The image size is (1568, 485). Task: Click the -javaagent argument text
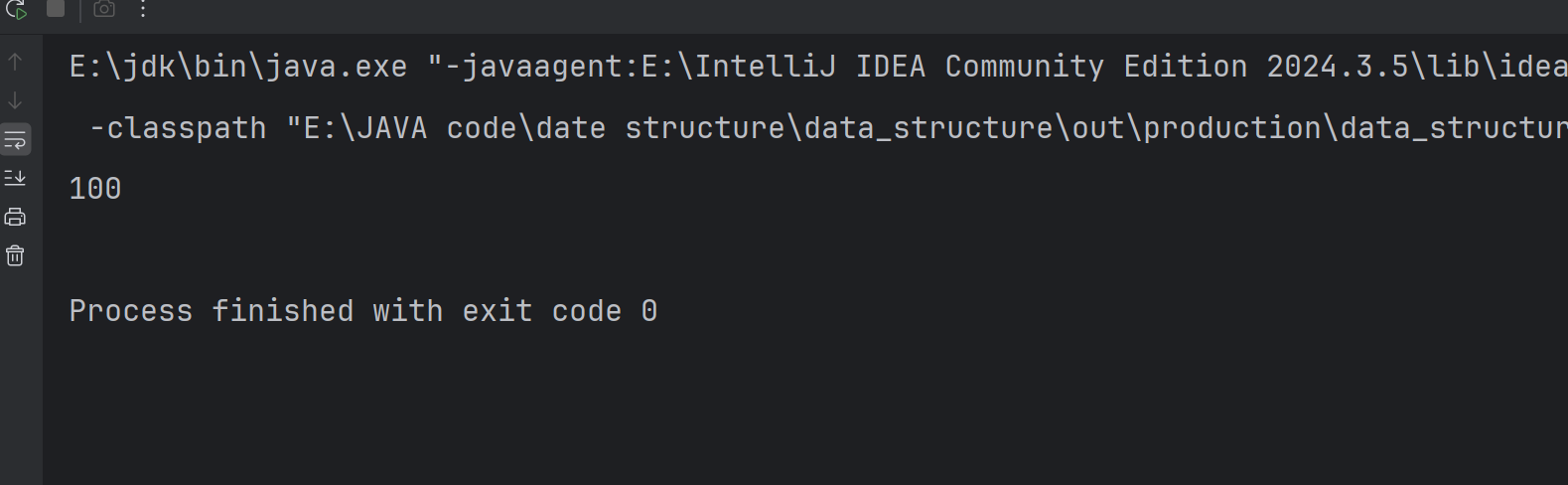tap(532, 67)
